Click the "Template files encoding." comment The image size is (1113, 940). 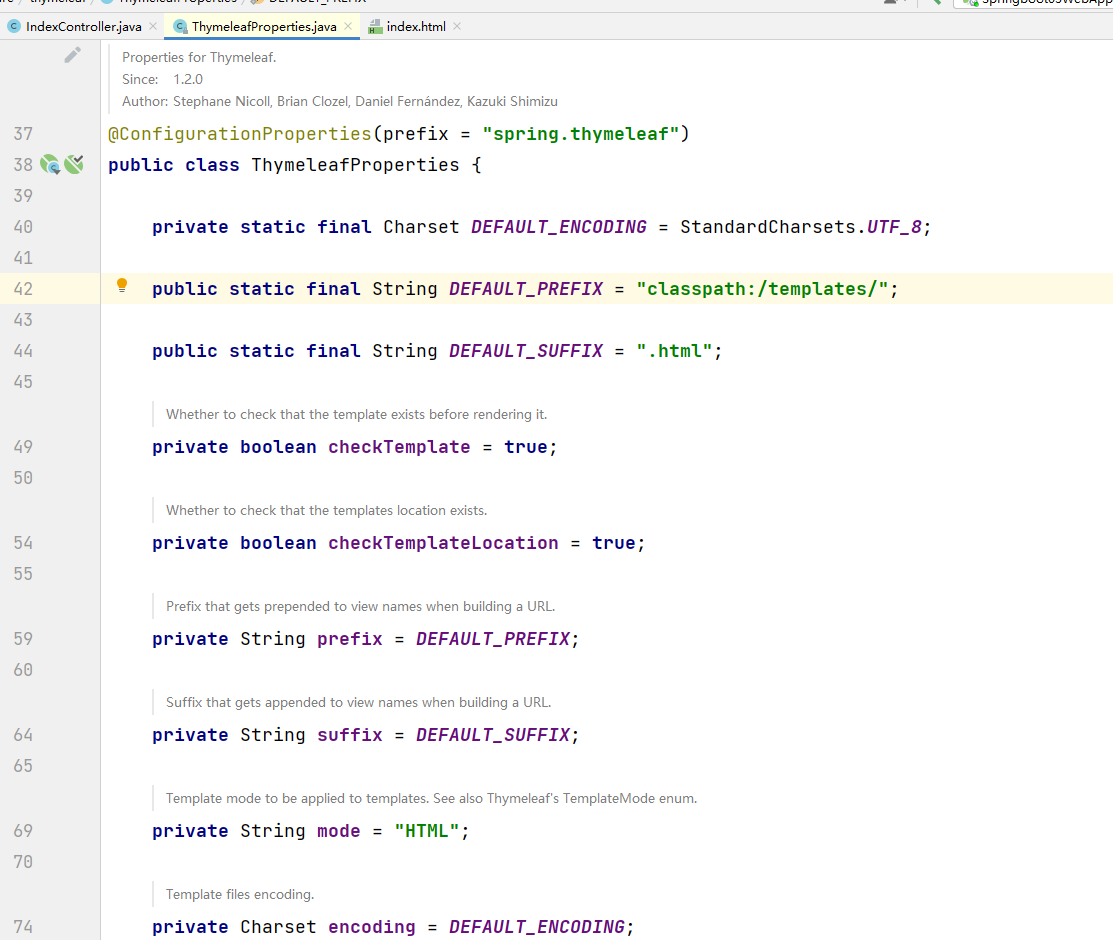click(x=240, y=895)
